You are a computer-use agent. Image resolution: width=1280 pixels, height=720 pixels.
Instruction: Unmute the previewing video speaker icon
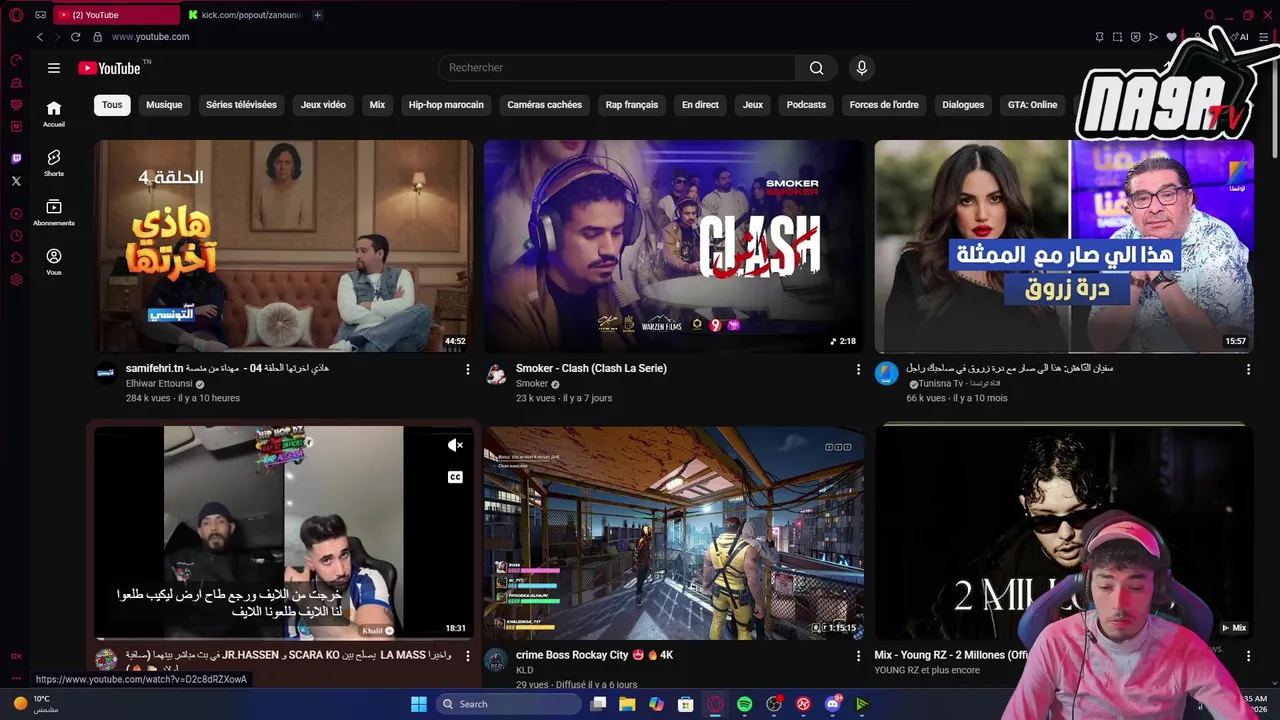[455, 445]
